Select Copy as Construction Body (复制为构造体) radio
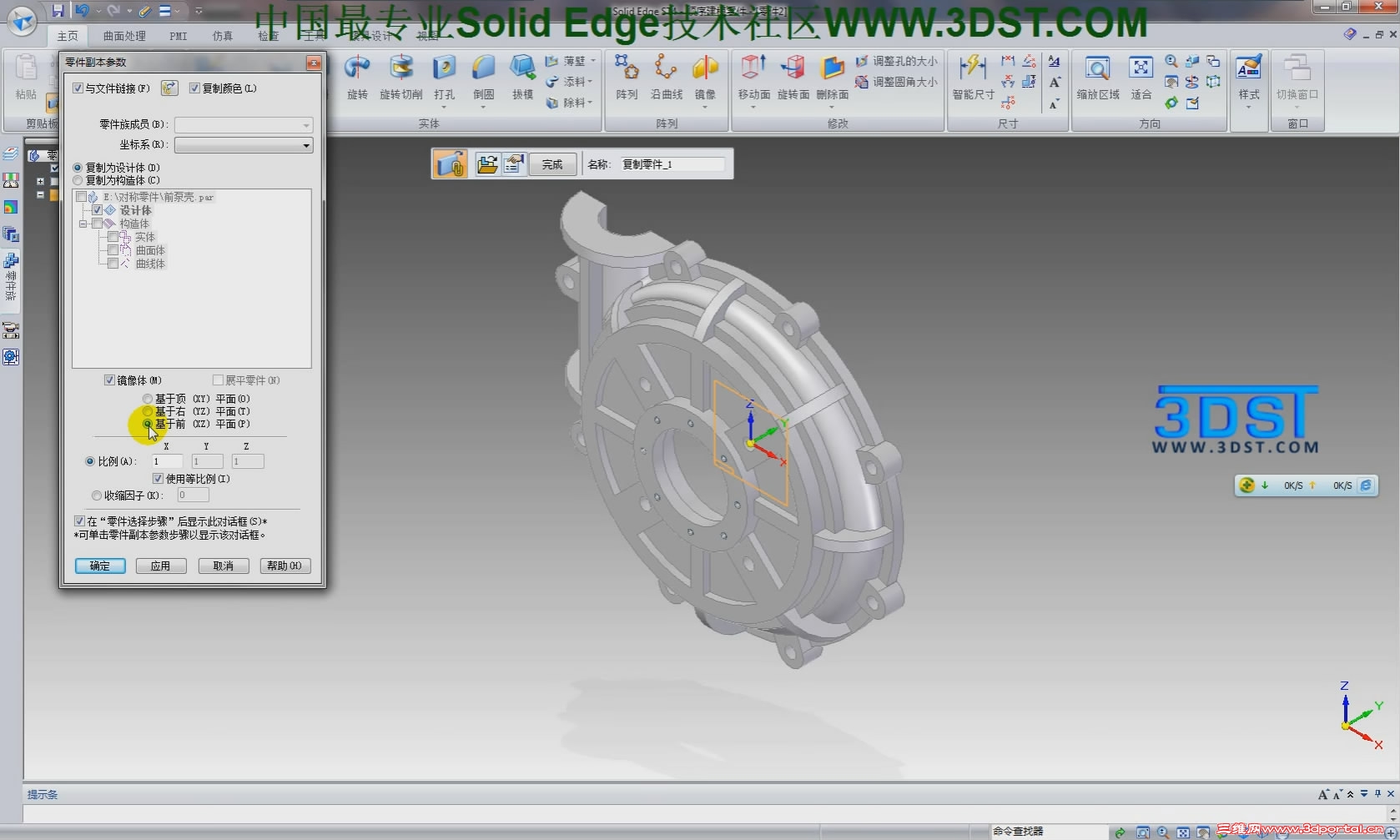This screenshot has height=840, width=1400. click(78, 180)
